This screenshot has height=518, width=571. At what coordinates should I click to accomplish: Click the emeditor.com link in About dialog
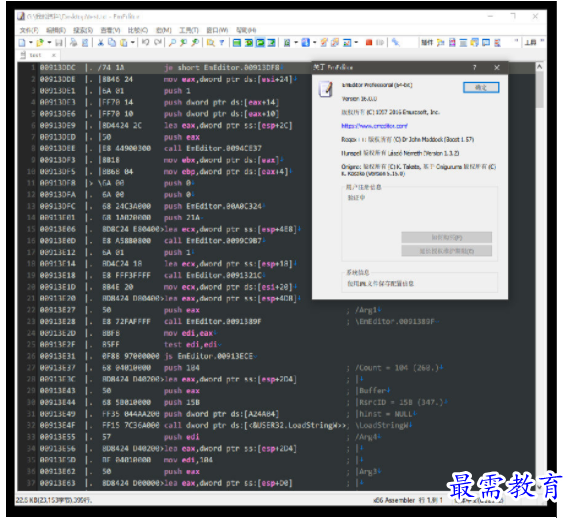pos(374,126)
